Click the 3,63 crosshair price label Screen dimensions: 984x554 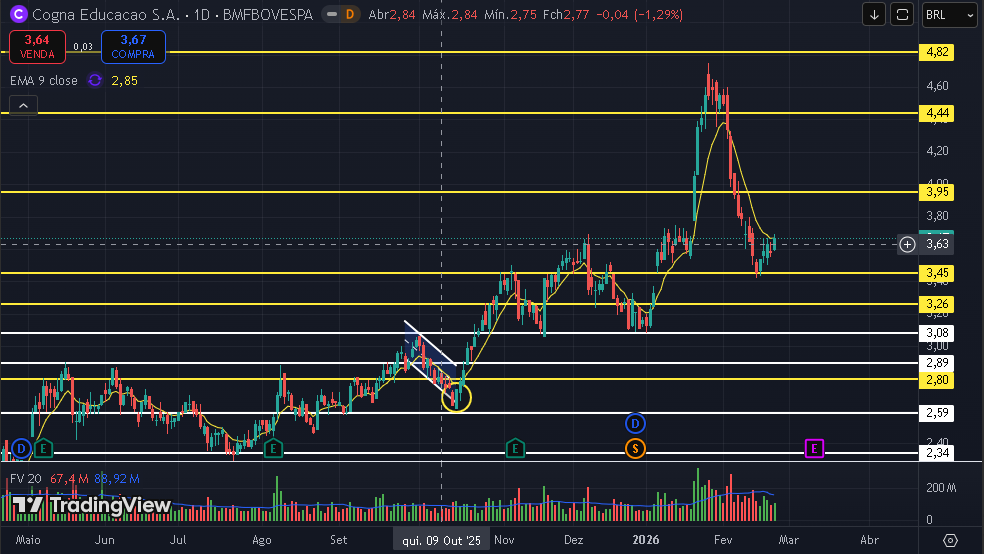pyautogui.click(x=938, y=244)
